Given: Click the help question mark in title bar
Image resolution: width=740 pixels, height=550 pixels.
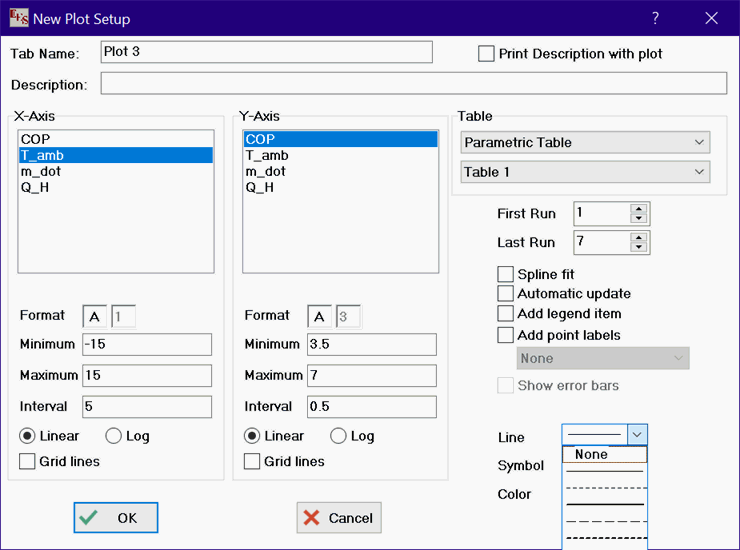Looking at the screenshot, I should [x=655, y=19].
